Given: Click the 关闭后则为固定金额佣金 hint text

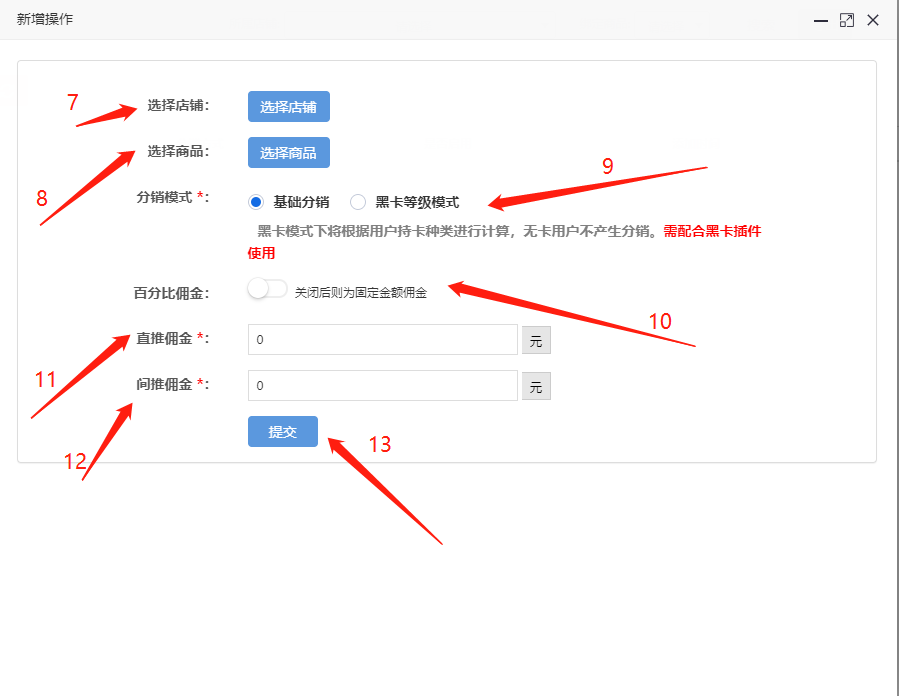Looking at the screenshot, I should tap(360, 293).
